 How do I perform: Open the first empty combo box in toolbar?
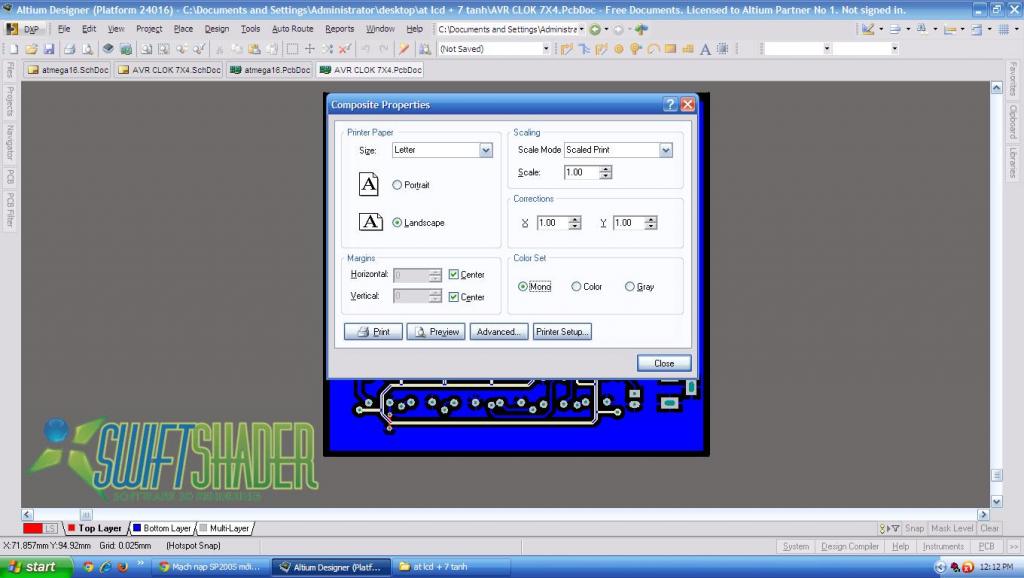pyautogui.click(x=827, y=49)
